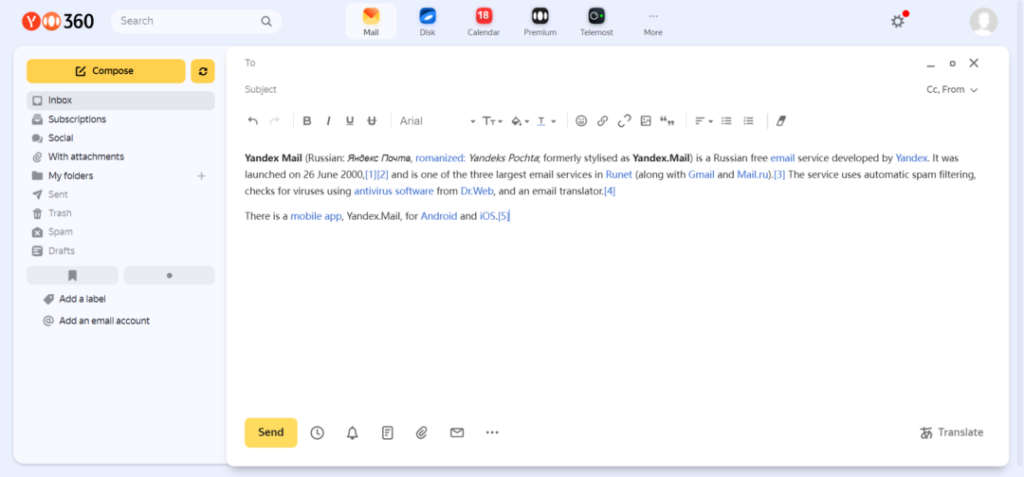Toggle italic formatting
This screenshot has height=477, width=1024.
[328, 121]
